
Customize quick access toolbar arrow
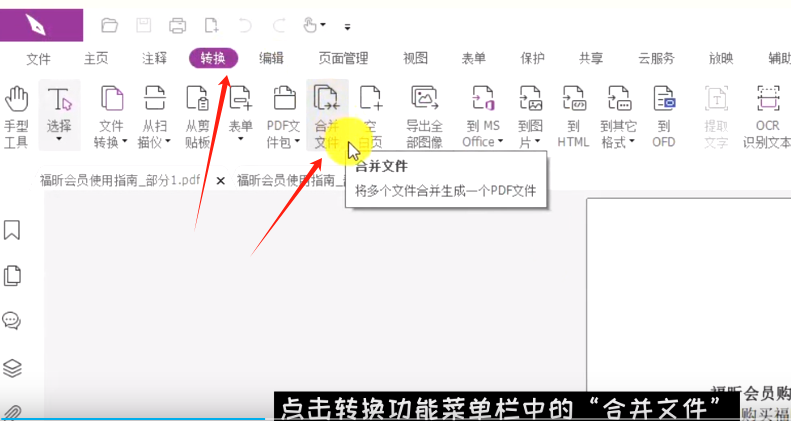(347, 27)
